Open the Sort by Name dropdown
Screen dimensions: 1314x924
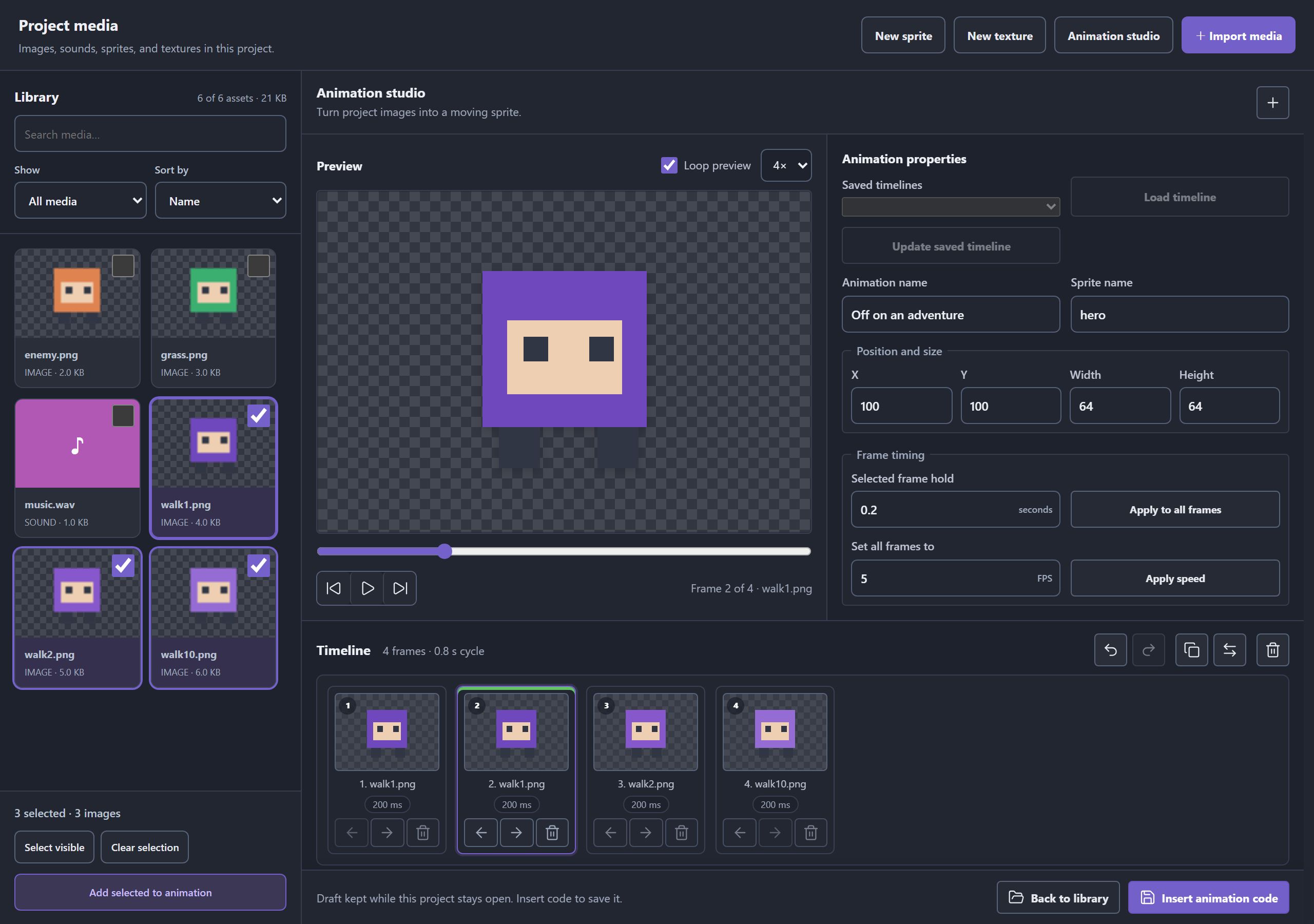(x=220, y=200)
